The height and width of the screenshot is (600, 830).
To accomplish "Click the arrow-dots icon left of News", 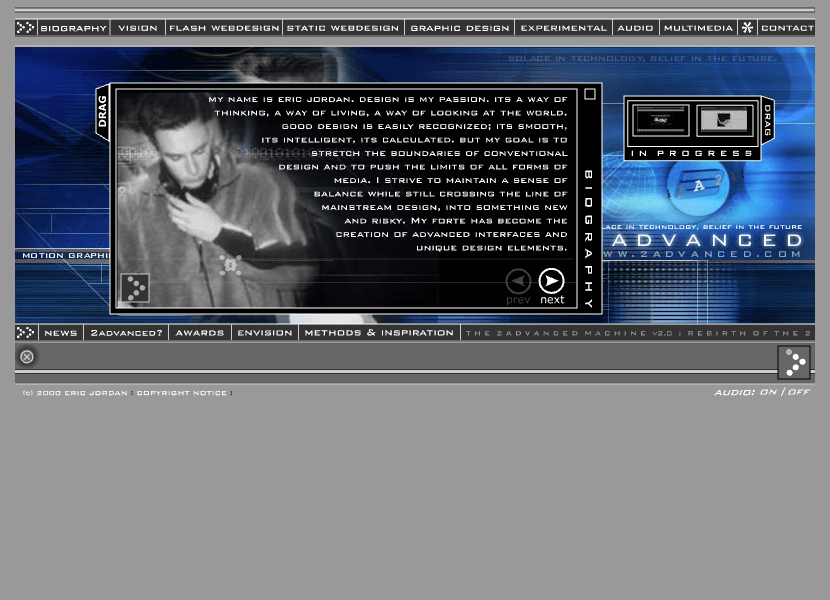I will click(x=25, y=333).
